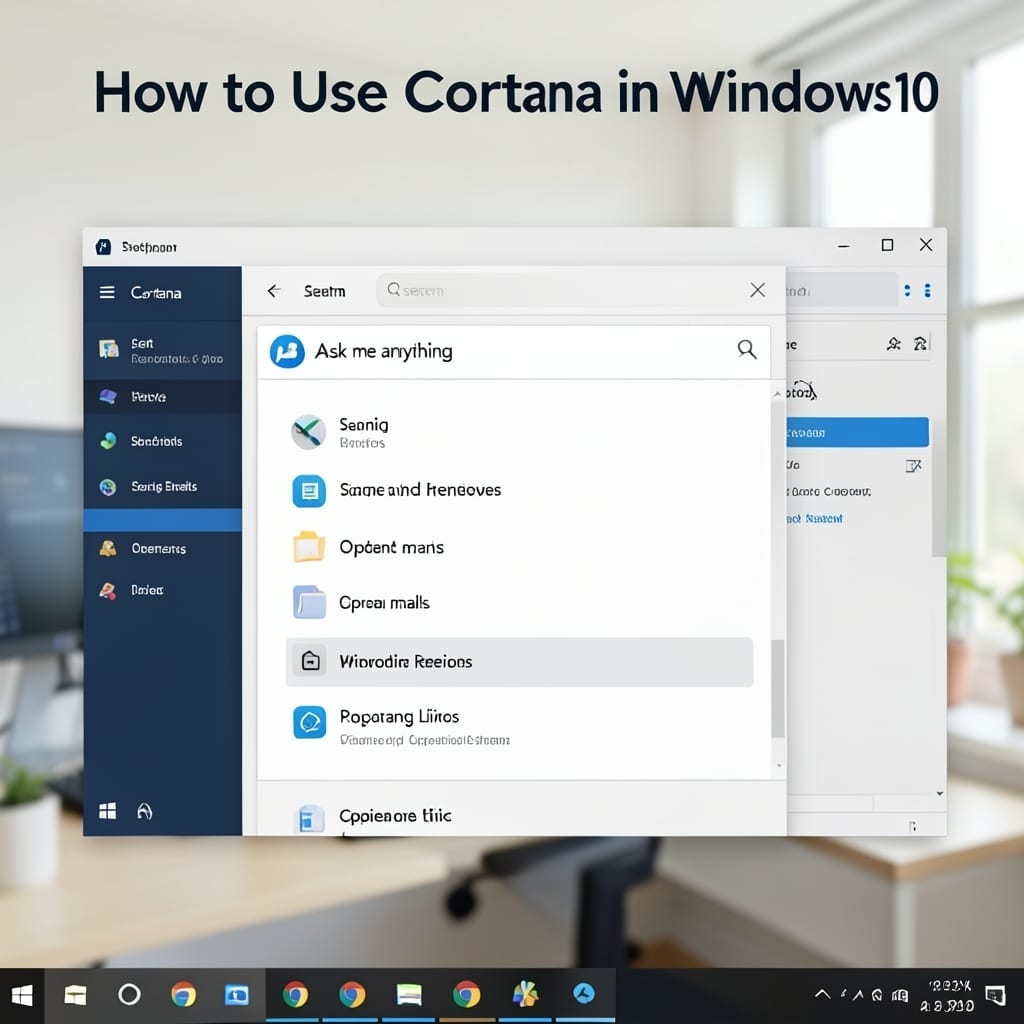Open File Explorer from the taskbar

[x=75, y=995]
